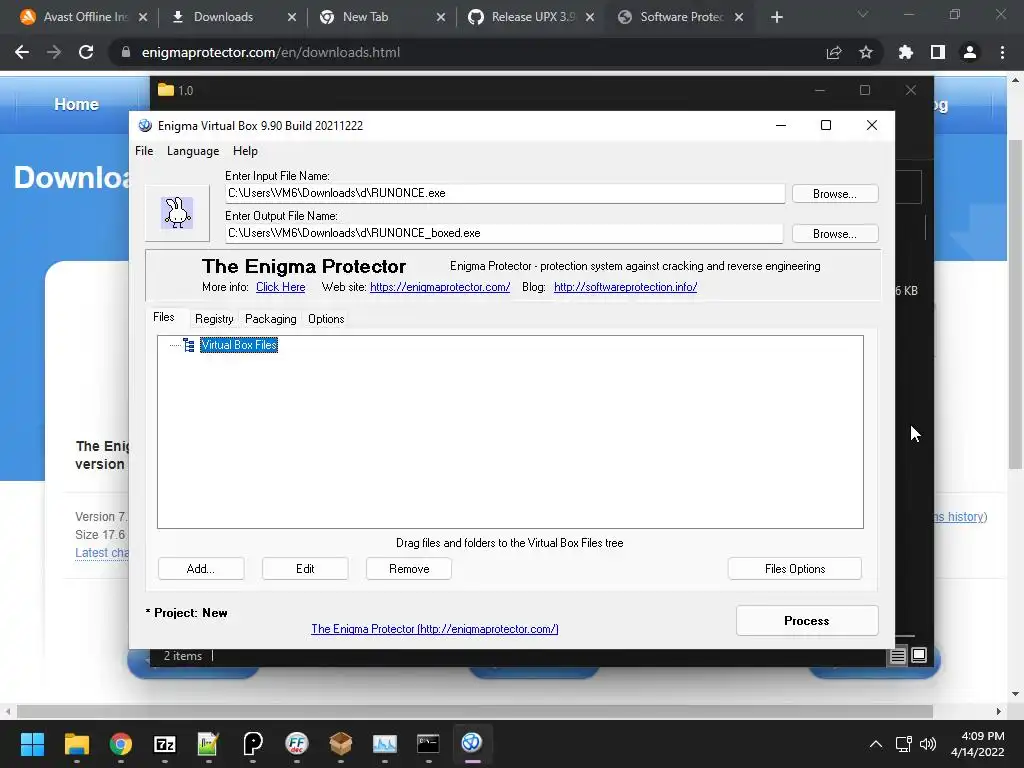This screenshot has width=1024, height=768.
Task: Open the performance monitor taskbar icon
Action: point(385,744)
